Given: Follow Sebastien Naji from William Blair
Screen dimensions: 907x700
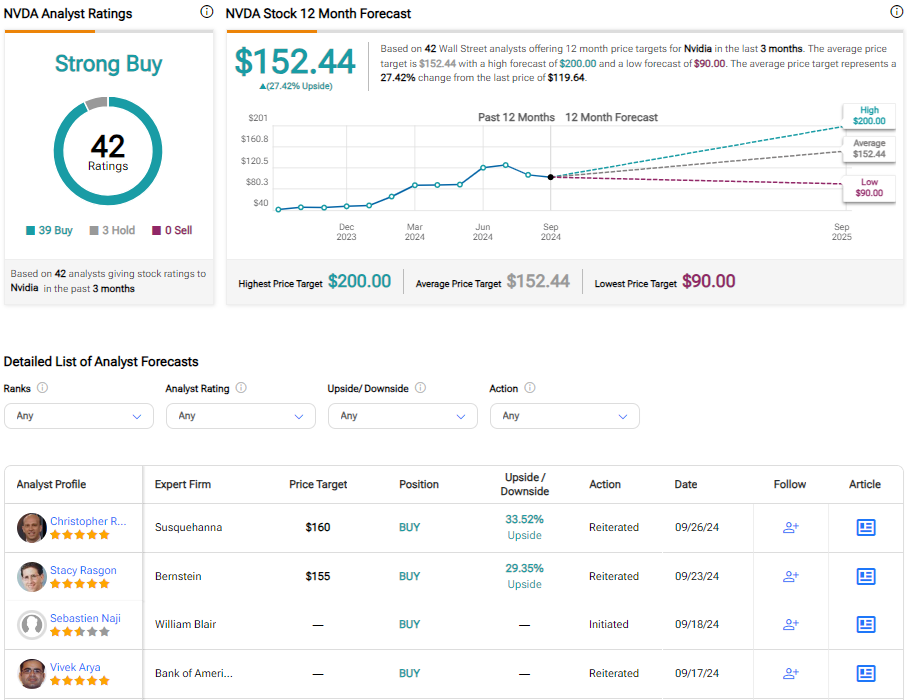Looking at the screenshot, I should 790,624.
